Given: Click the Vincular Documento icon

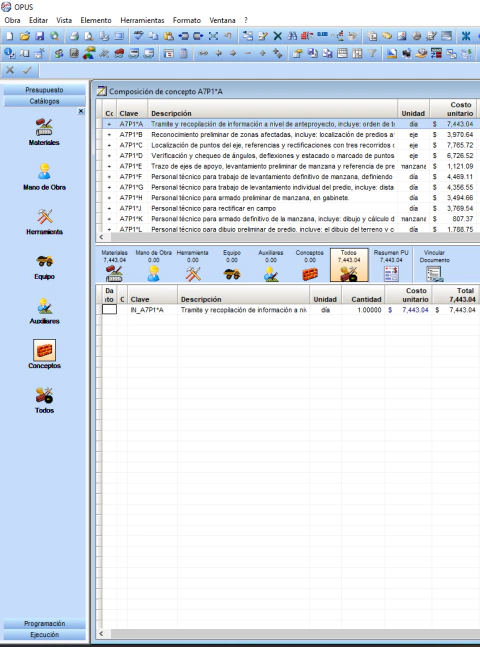Looking at the screenshot, I should [x=434, y=265].
